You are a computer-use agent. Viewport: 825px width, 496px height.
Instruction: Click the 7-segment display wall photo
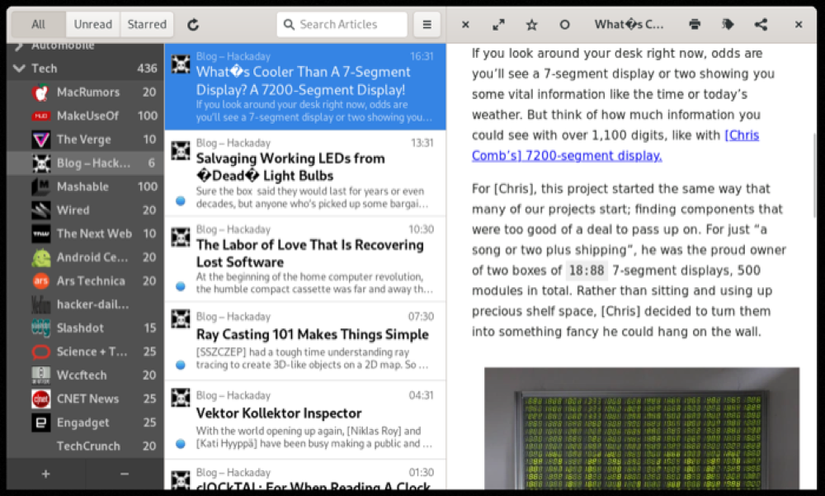point(642,428)
